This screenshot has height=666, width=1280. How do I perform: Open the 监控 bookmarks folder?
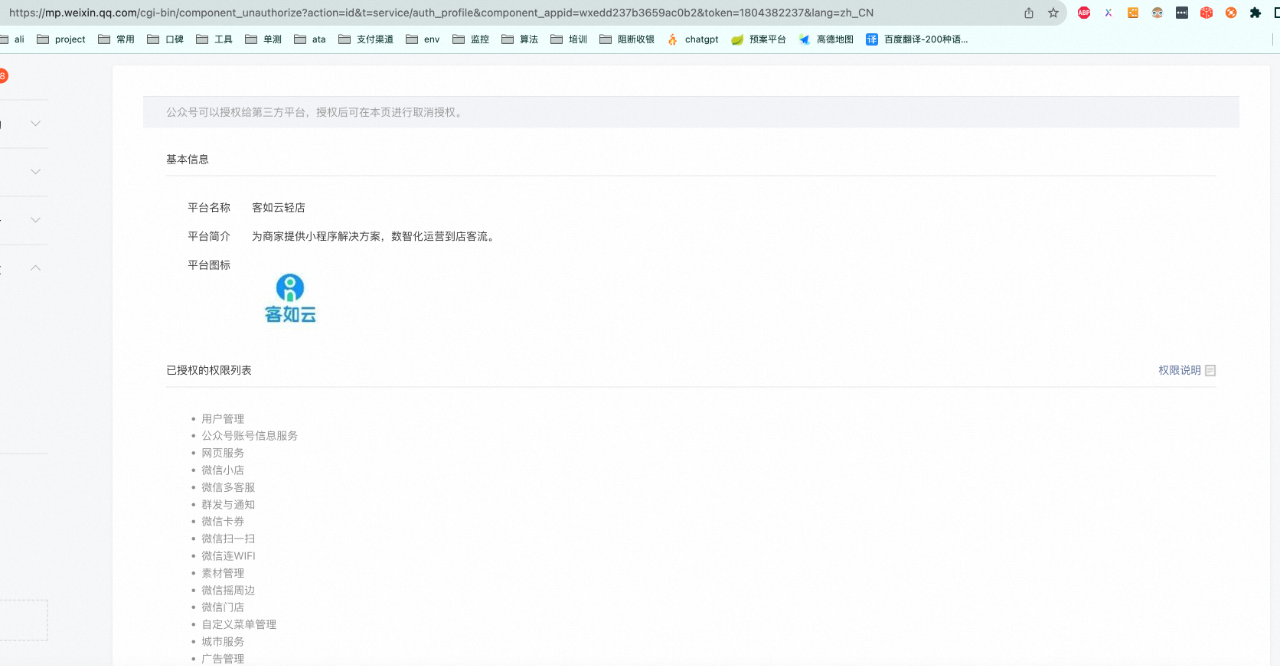pos(471,40)
